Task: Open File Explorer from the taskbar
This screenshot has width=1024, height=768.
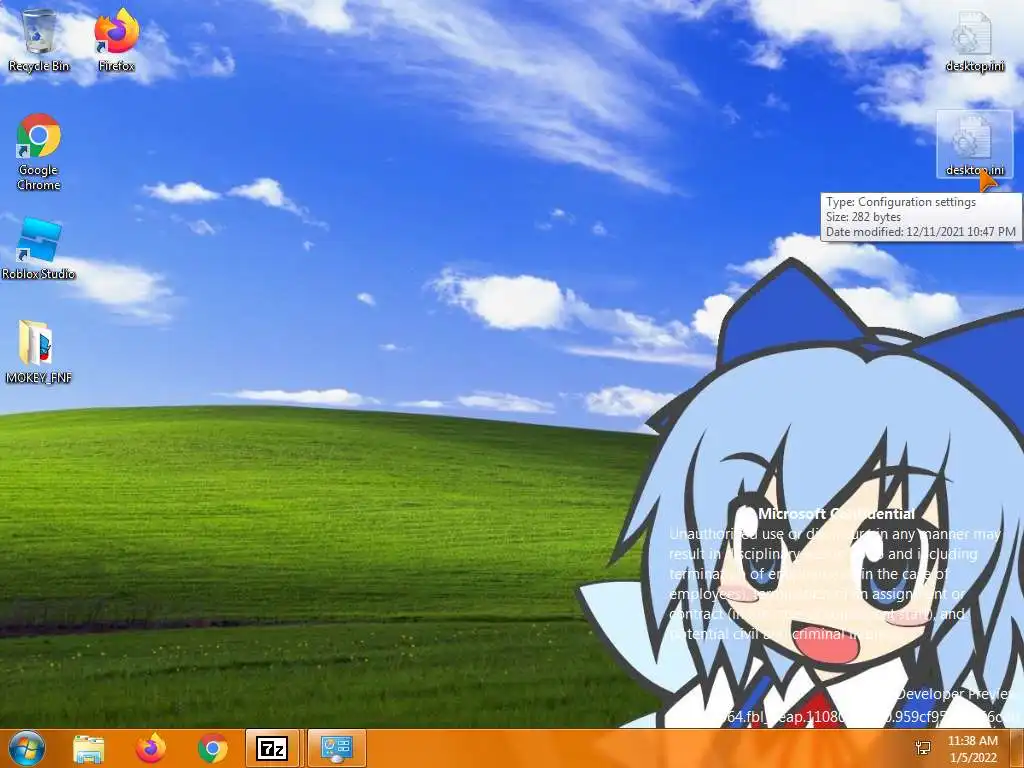Action: pos(89,748)
